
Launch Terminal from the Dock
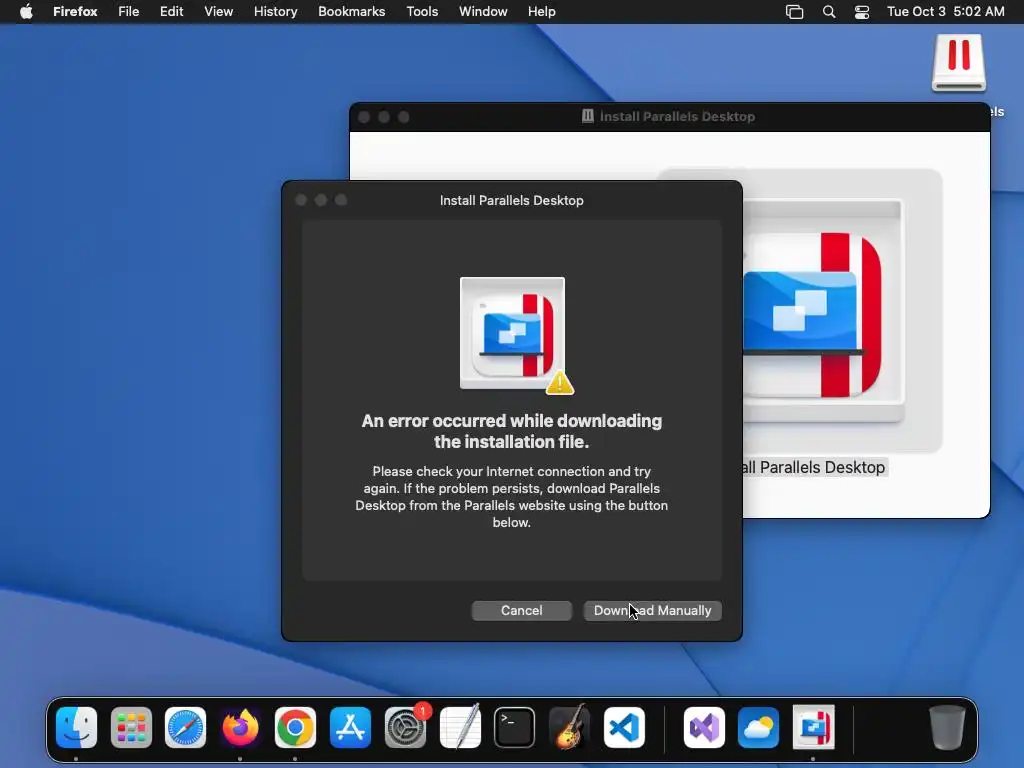(515, 728)
